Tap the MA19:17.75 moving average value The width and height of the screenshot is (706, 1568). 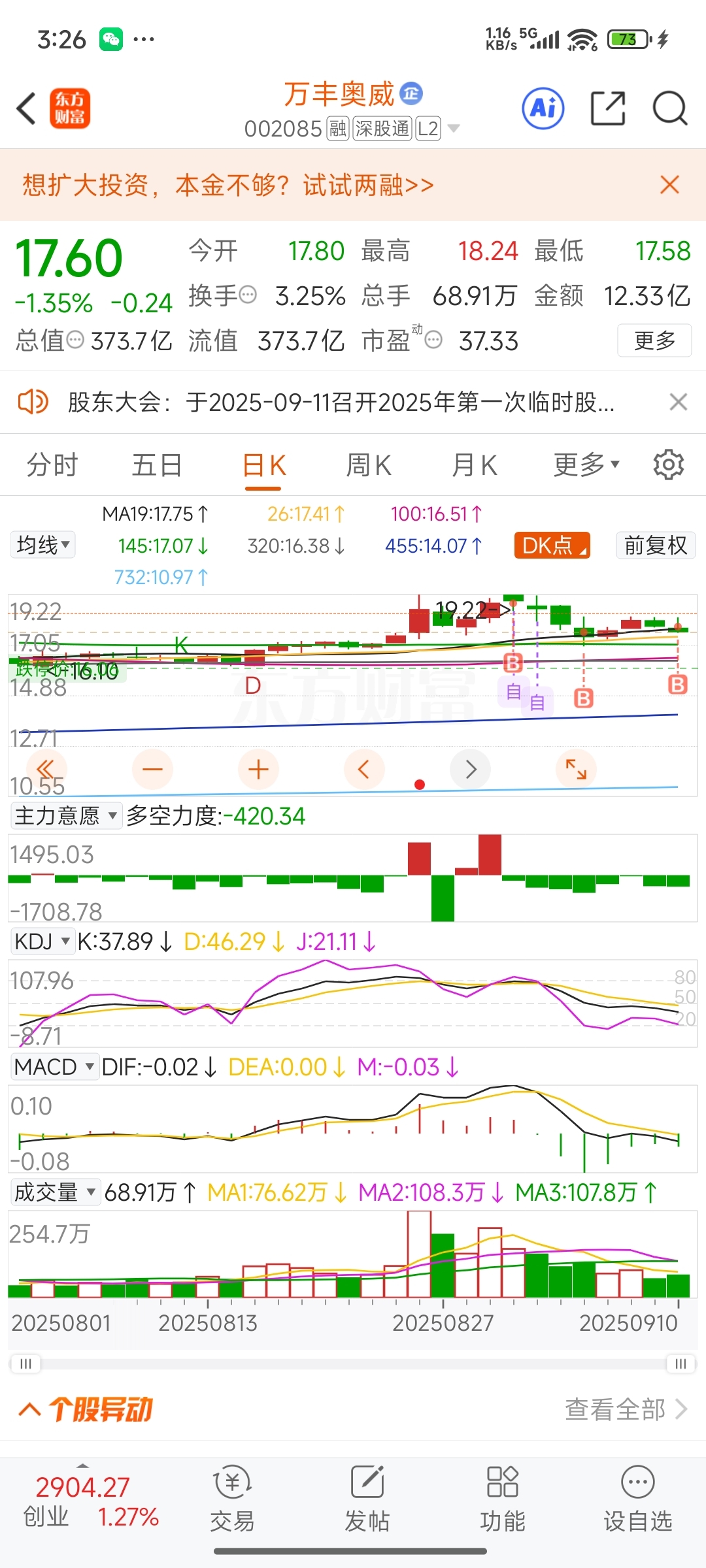[x=156, y=514]
